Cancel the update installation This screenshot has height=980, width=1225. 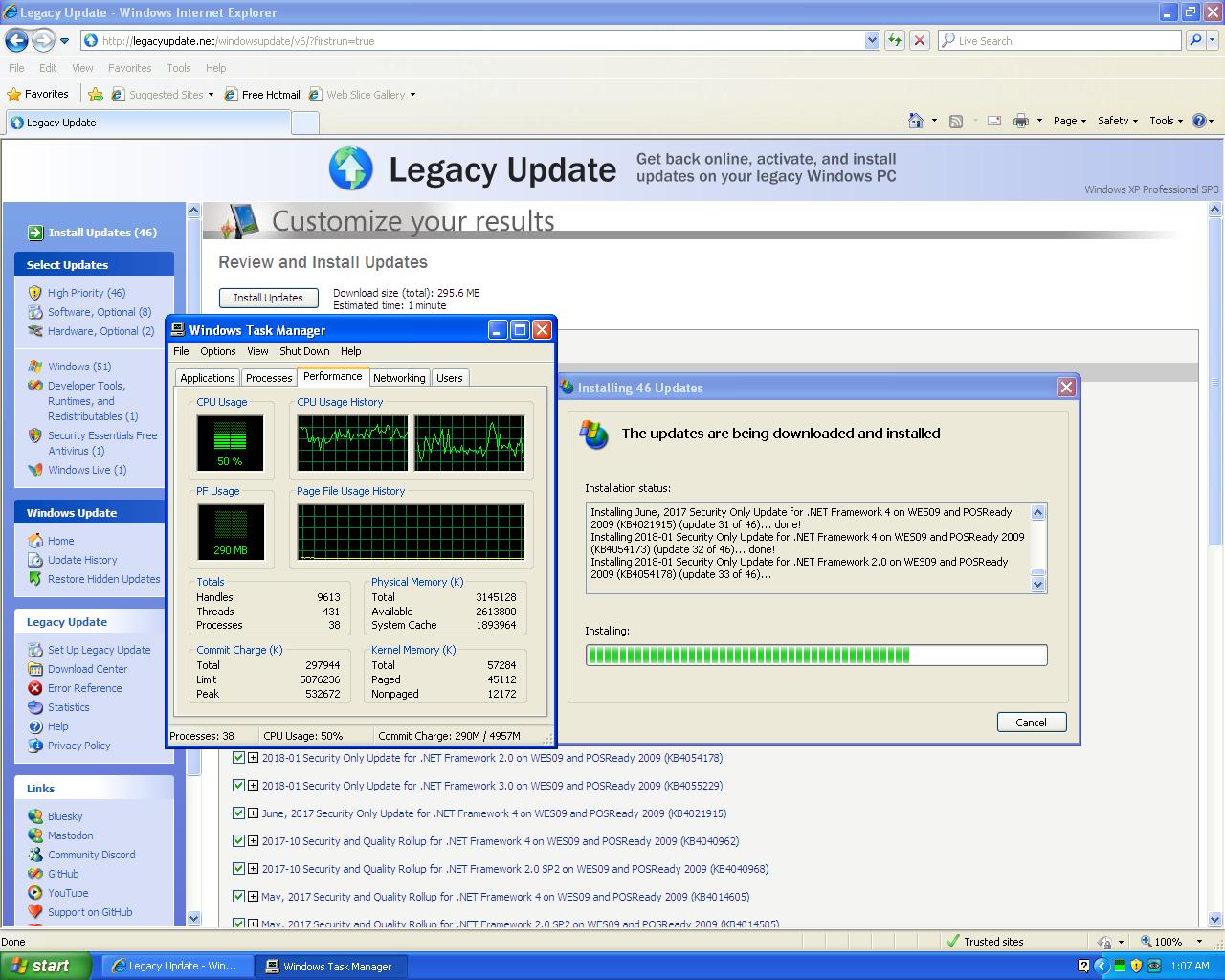click(x=1032, y=723)
